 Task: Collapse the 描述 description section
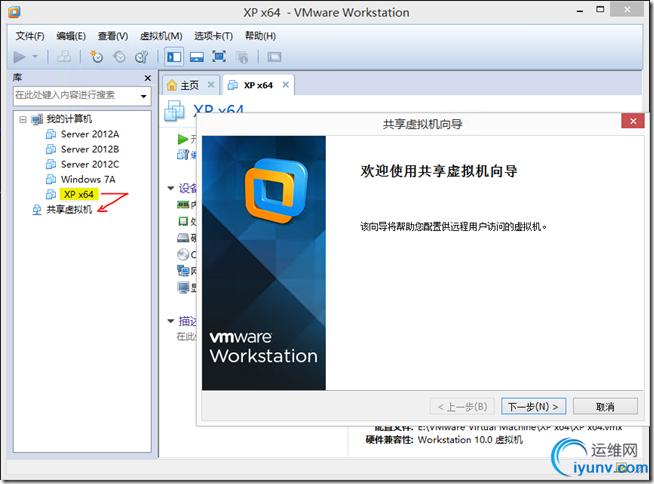pyautogui.click(x=171, y=321)
